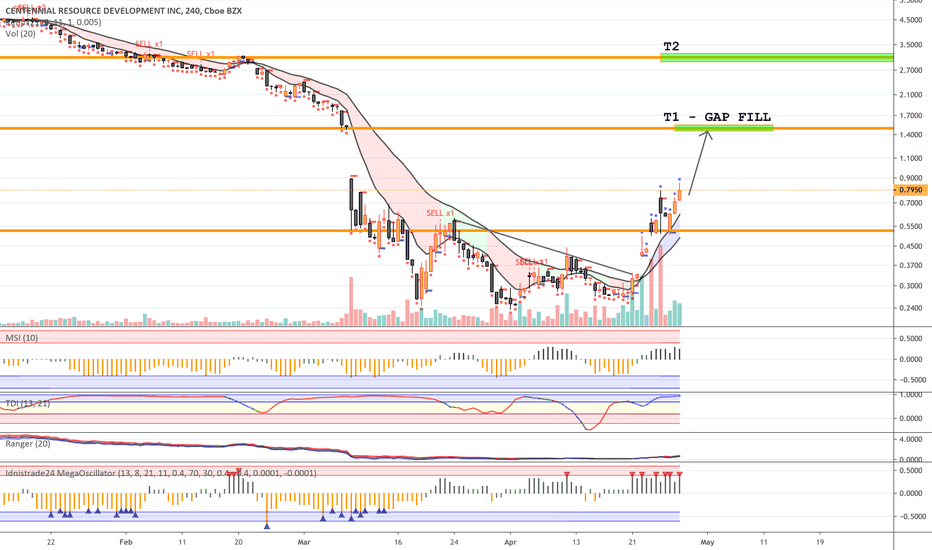
Task: Click the Idnistrade24 MegaOscillator indicator label
Action: pyautogui.click(x=161, y=473)
